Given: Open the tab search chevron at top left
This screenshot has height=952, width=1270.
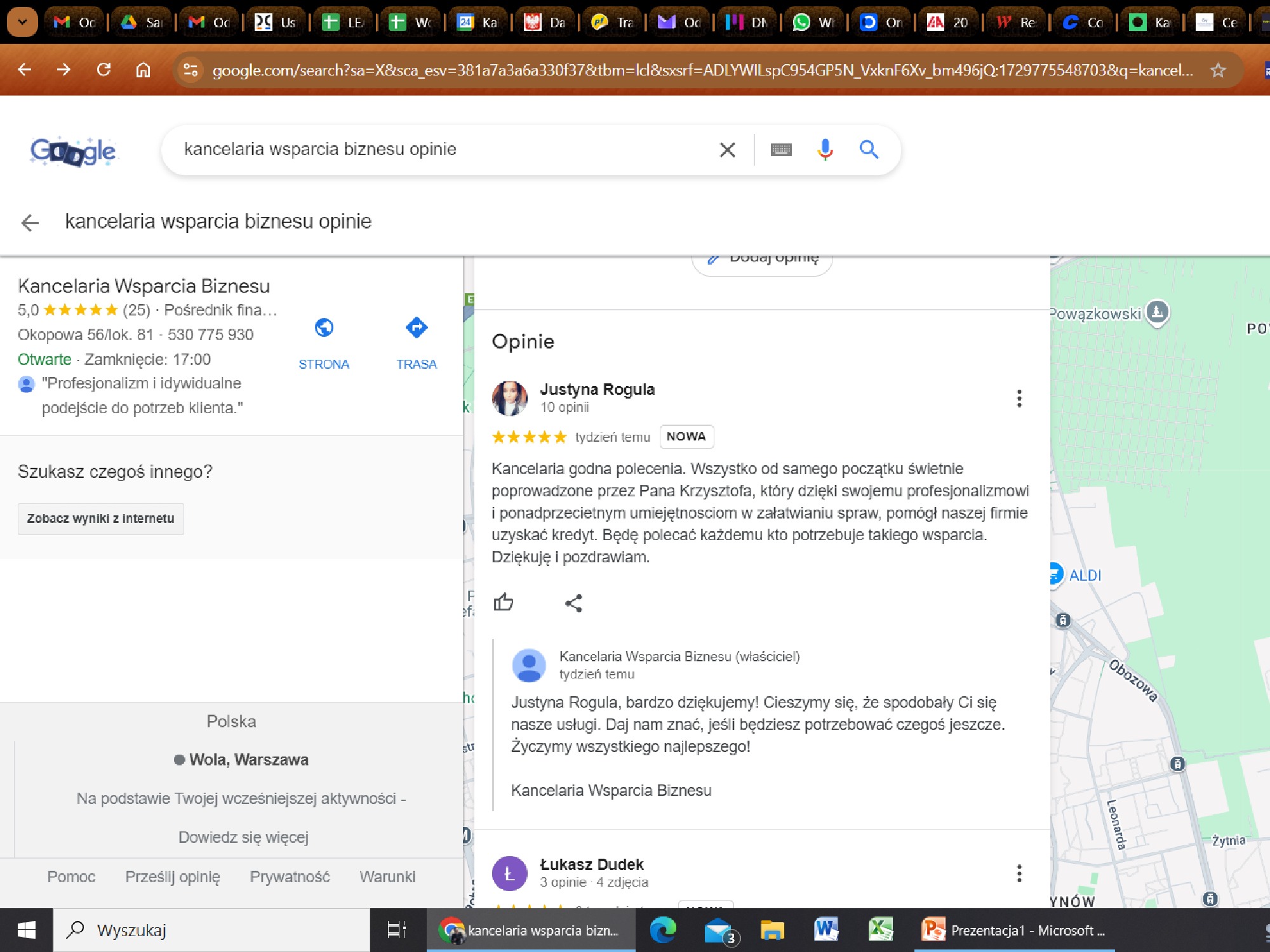Looking at the screenshot, I should [x=22, y=22].
